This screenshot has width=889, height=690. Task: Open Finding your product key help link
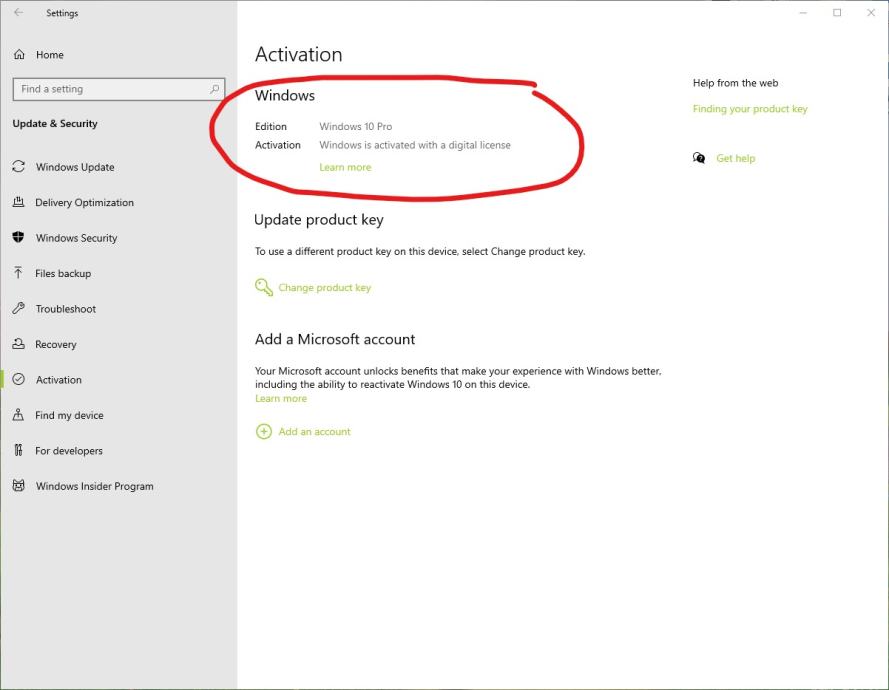[x=750, y=109]
